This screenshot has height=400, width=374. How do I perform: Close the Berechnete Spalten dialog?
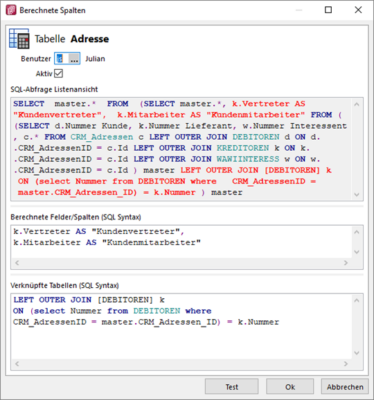(358, 10)
